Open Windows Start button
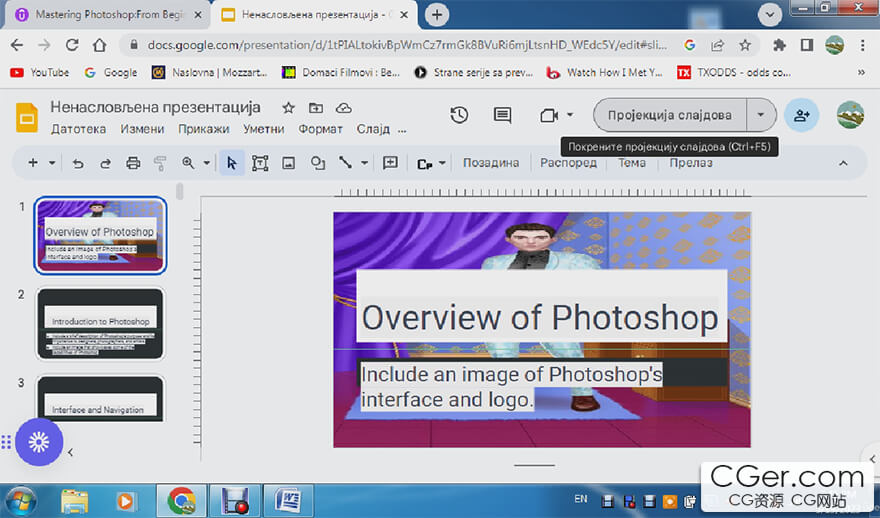The image size is (880, 518). click(21, 501)
